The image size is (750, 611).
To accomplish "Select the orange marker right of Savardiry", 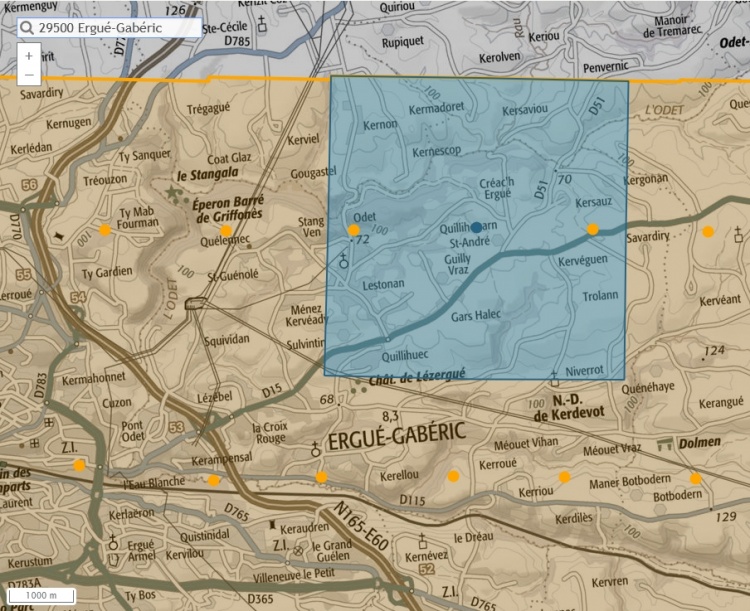I will click(708, 232).
